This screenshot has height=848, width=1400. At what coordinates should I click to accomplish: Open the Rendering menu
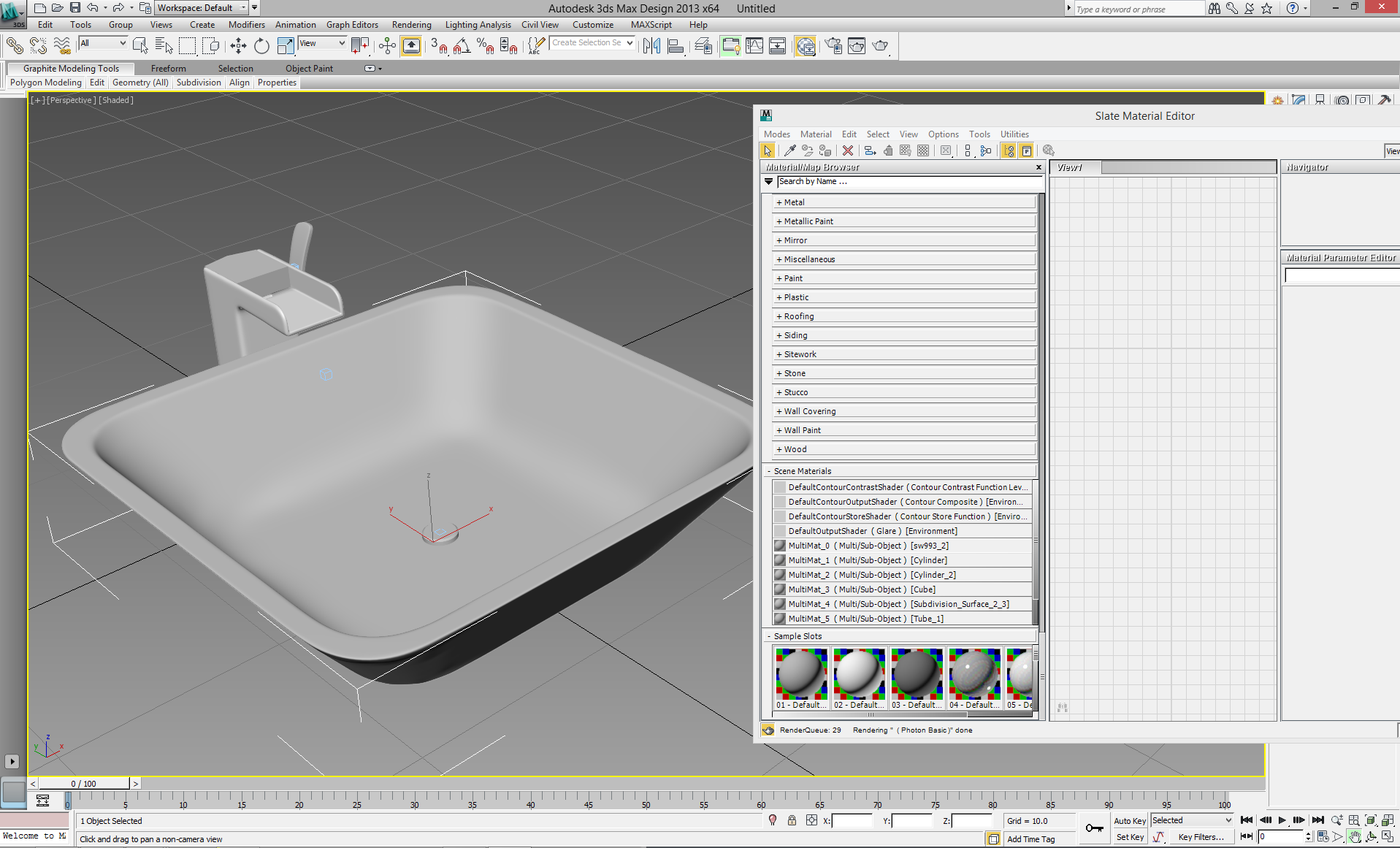[x=411, y=25]
